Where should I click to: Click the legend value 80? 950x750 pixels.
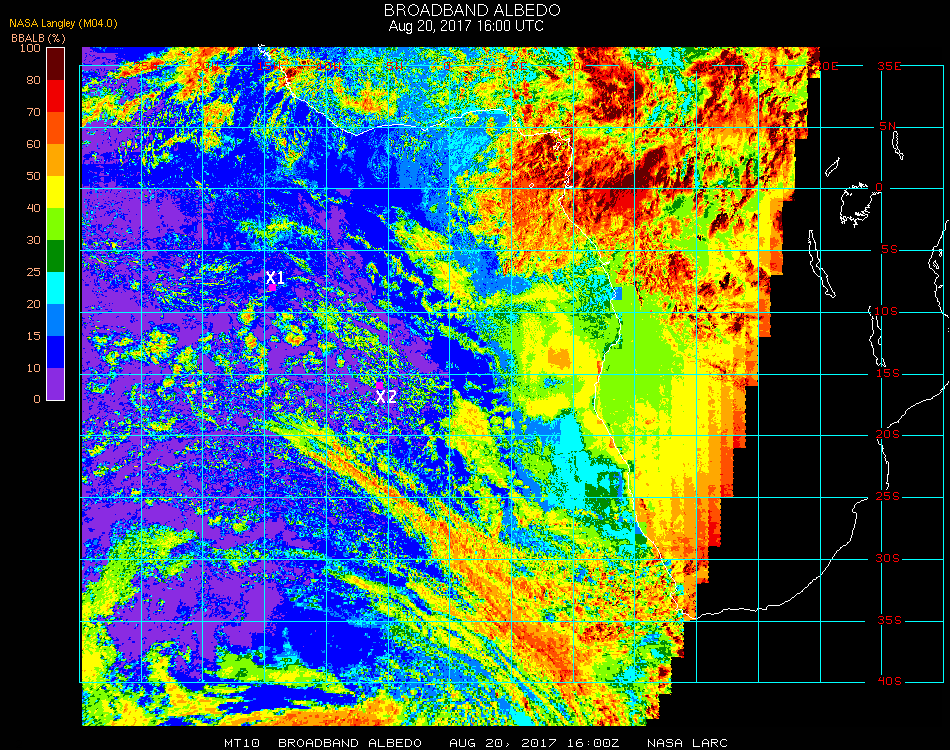(x=33, y=80)
